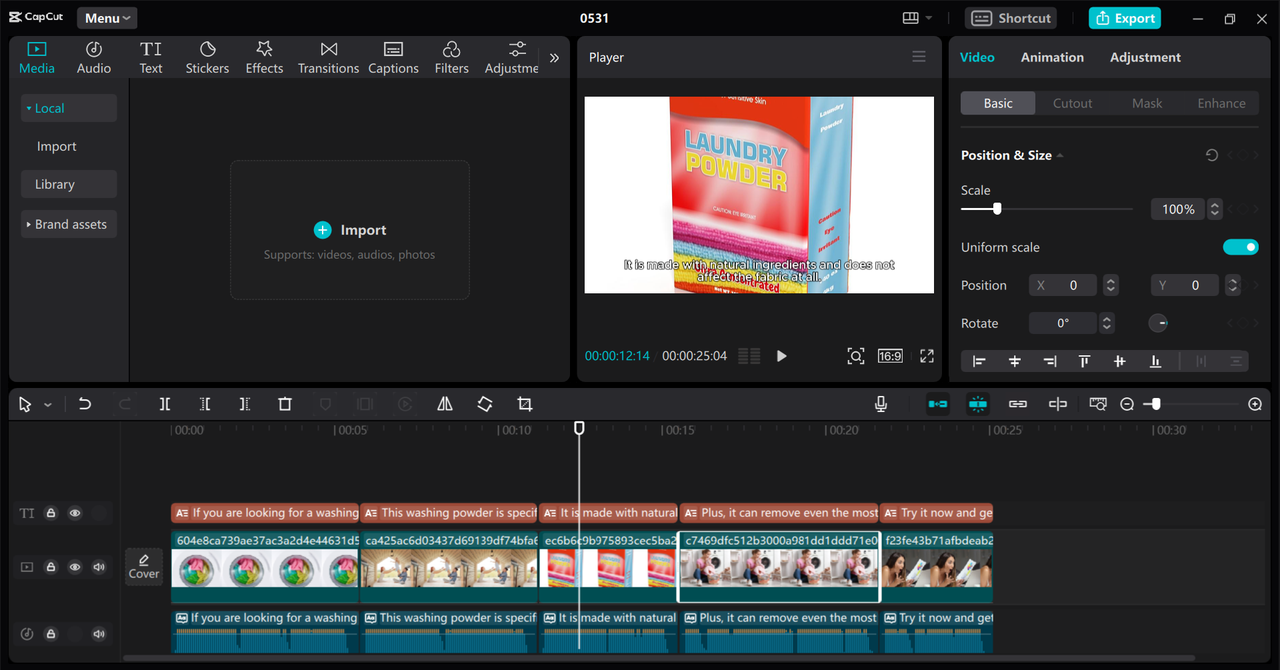The width and height of the screenshot is (1280, 670).
Task: Show more panel tabs chevron
Action: [x=554, y=58]
